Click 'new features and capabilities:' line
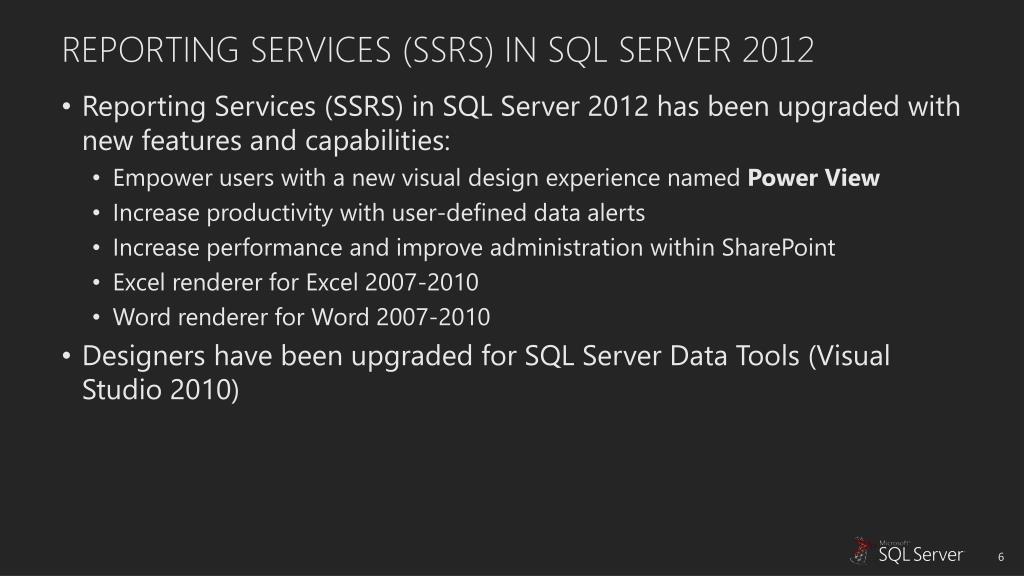 click(x=266, y=140)
